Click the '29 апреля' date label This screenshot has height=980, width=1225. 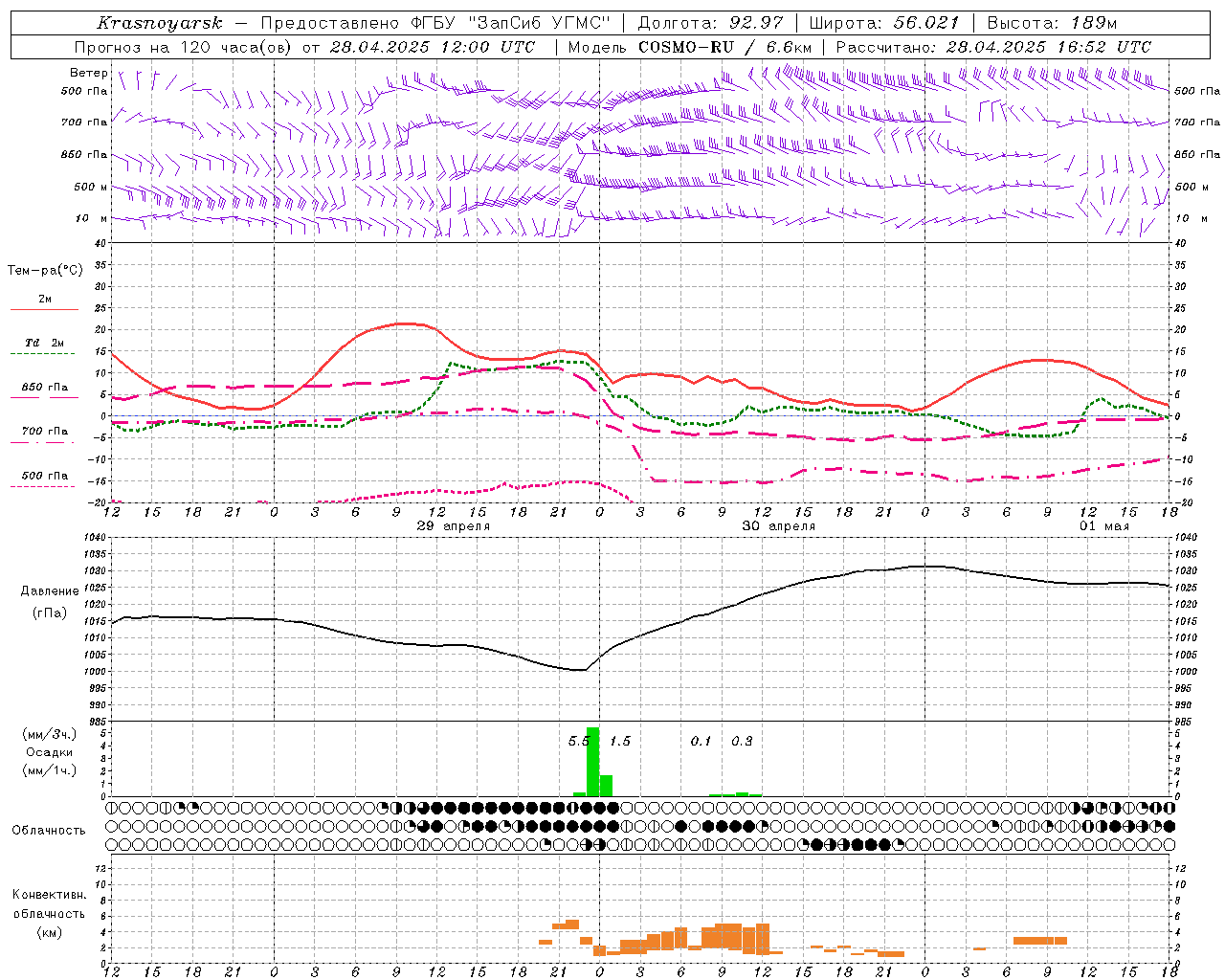coord(454,526)
